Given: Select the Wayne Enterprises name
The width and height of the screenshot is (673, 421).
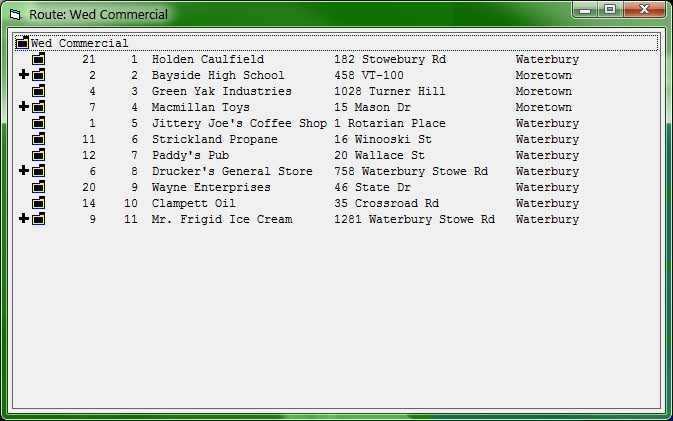Looking at the screenshot, I should (x=211, y=187).
